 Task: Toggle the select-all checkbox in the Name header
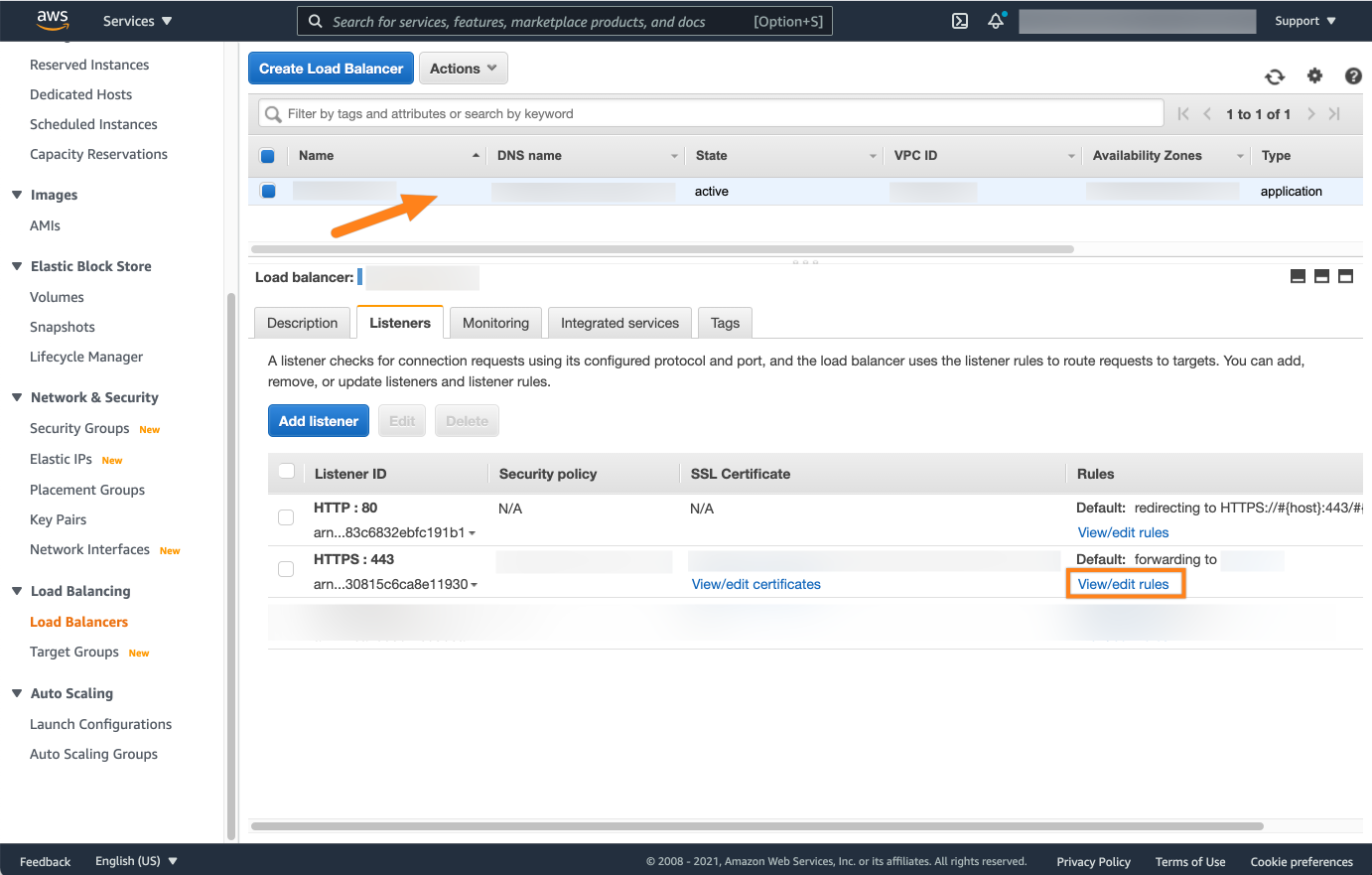[267, 156]
